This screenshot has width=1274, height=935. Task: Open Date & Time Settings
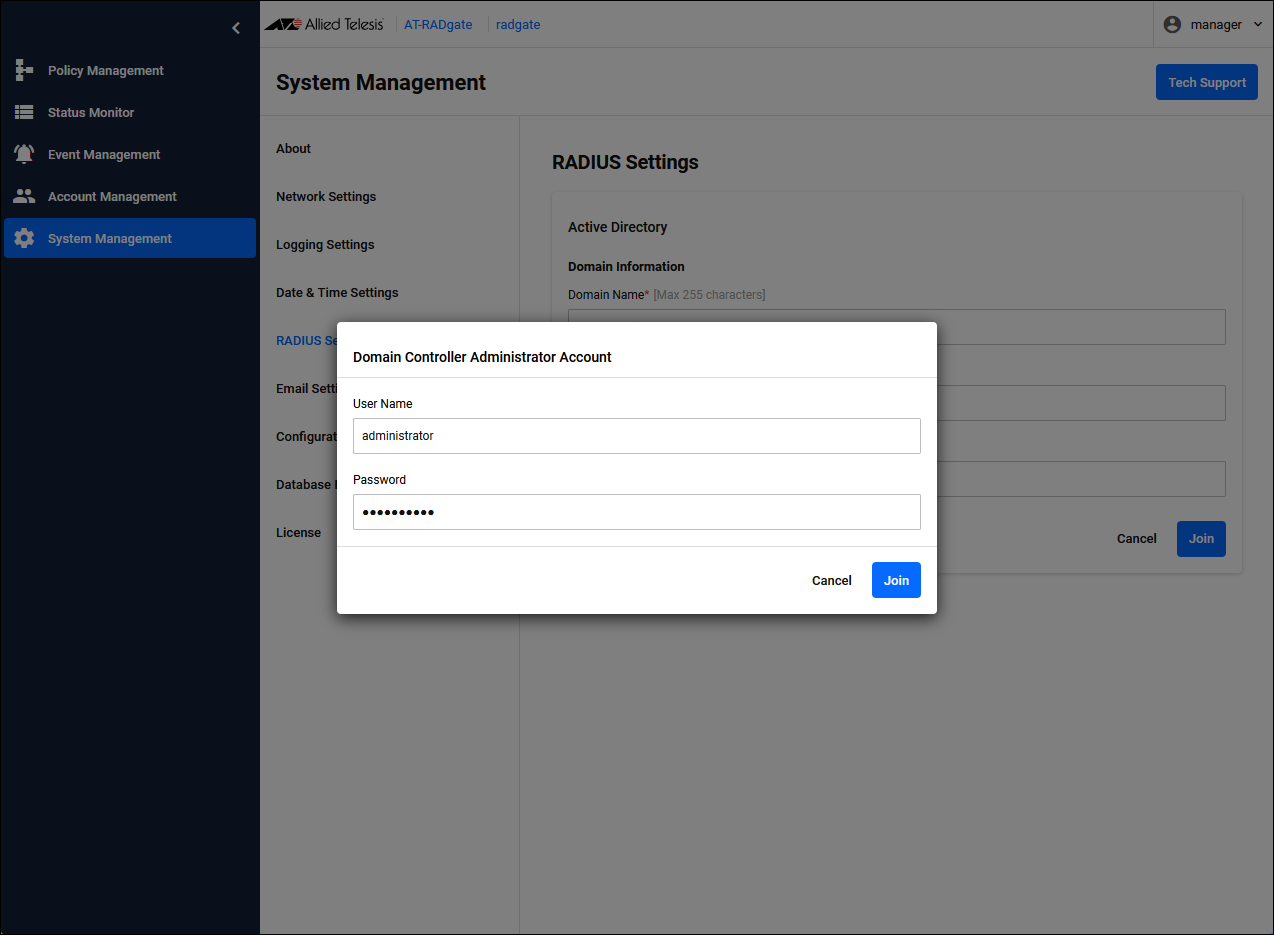tap(337, 293)
